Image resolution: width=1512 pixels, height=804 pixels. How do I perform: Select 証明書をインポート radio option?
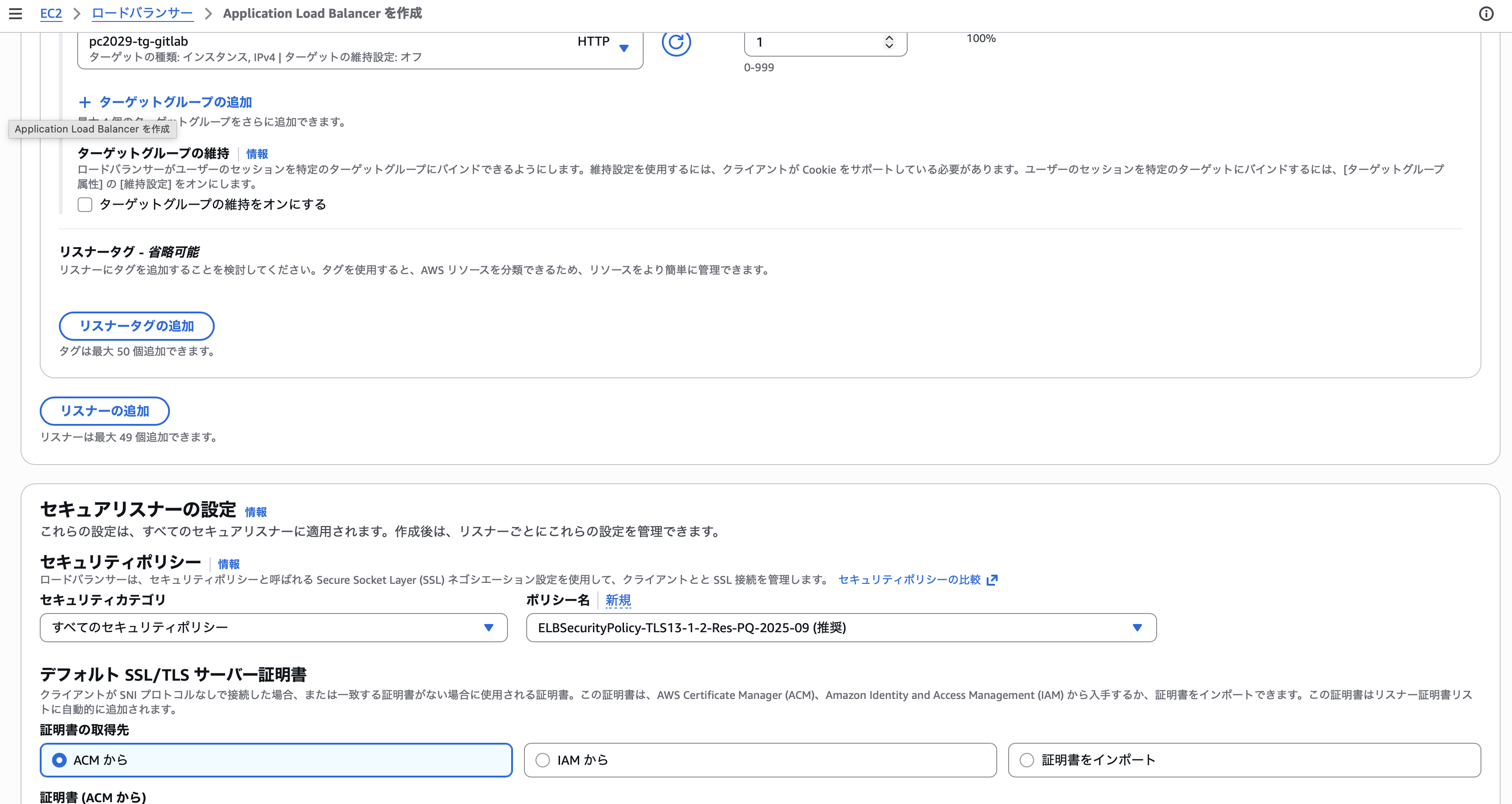click(x=1244, y=760)
